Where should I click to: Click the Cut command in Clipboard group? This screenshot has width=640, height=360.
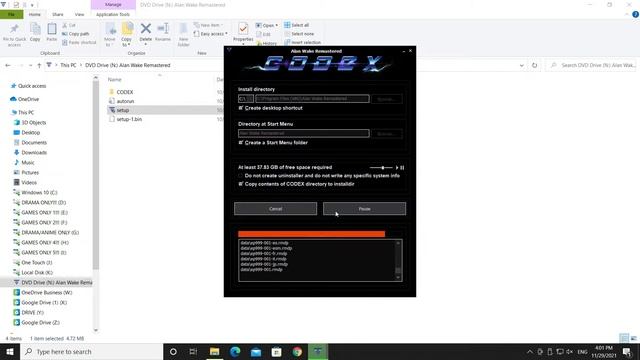69,25
